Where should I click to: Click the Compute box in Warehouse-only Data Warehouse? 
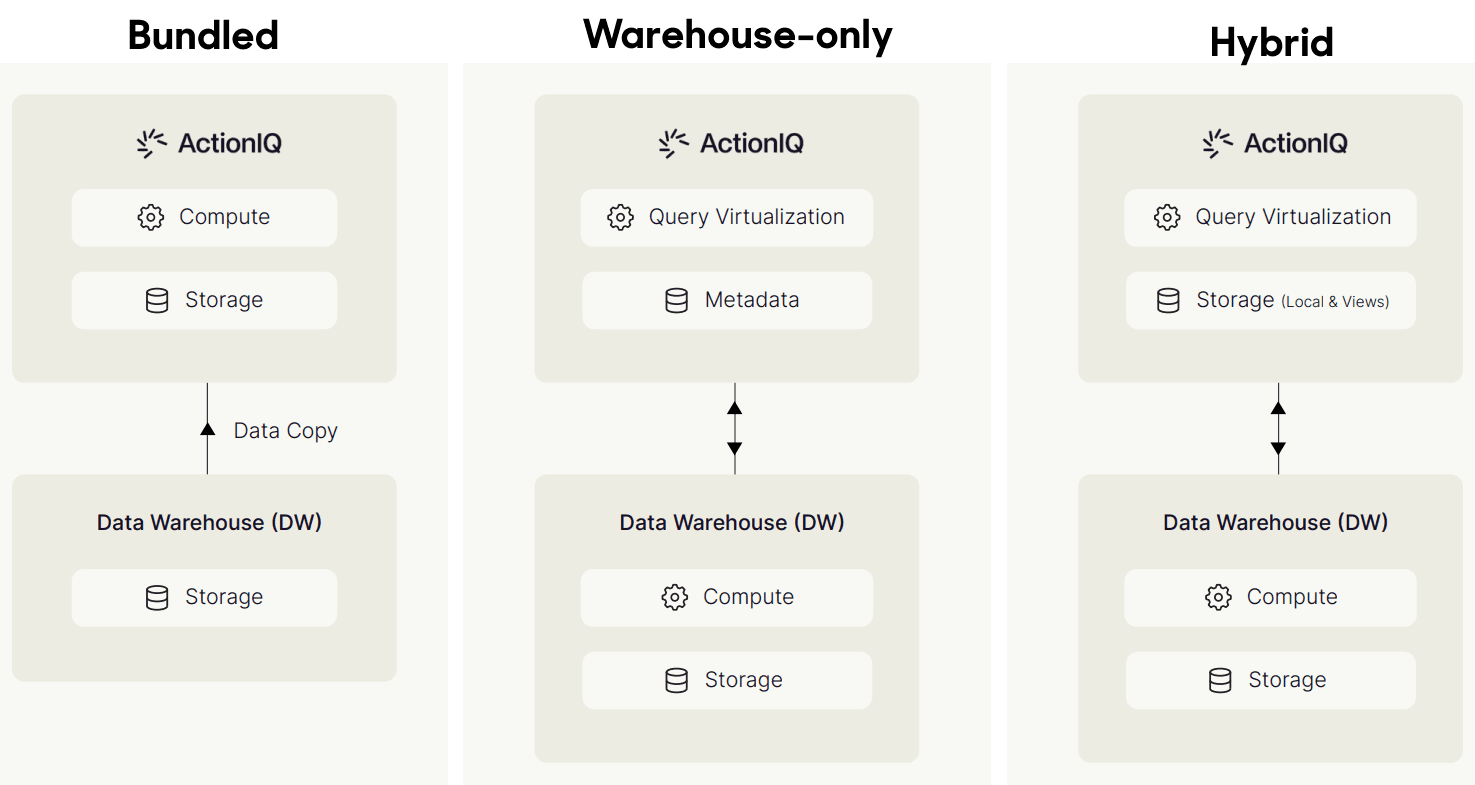(x=727, y=597)
